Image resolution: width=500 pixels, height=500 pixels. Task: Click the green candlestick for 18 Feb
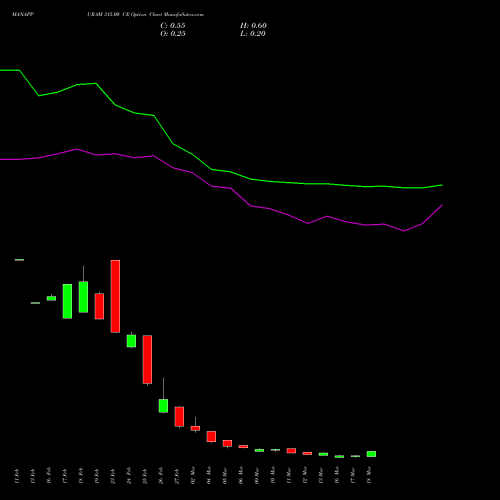coord(83,297)
